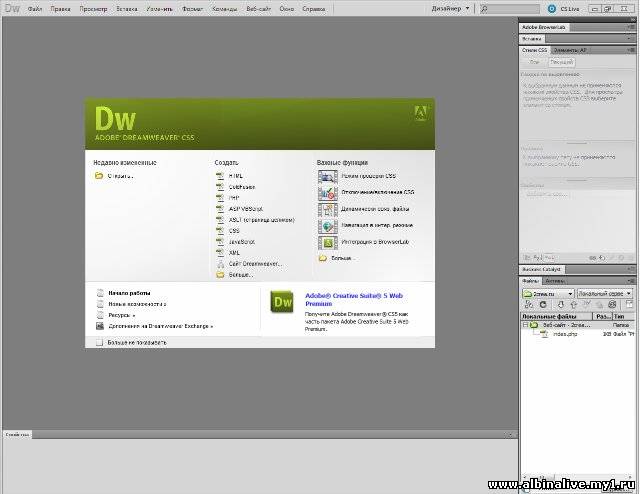The image size is (640, 494).
Task: Click 'ASP VBScript' create link
Action: (x=246, y=209)
